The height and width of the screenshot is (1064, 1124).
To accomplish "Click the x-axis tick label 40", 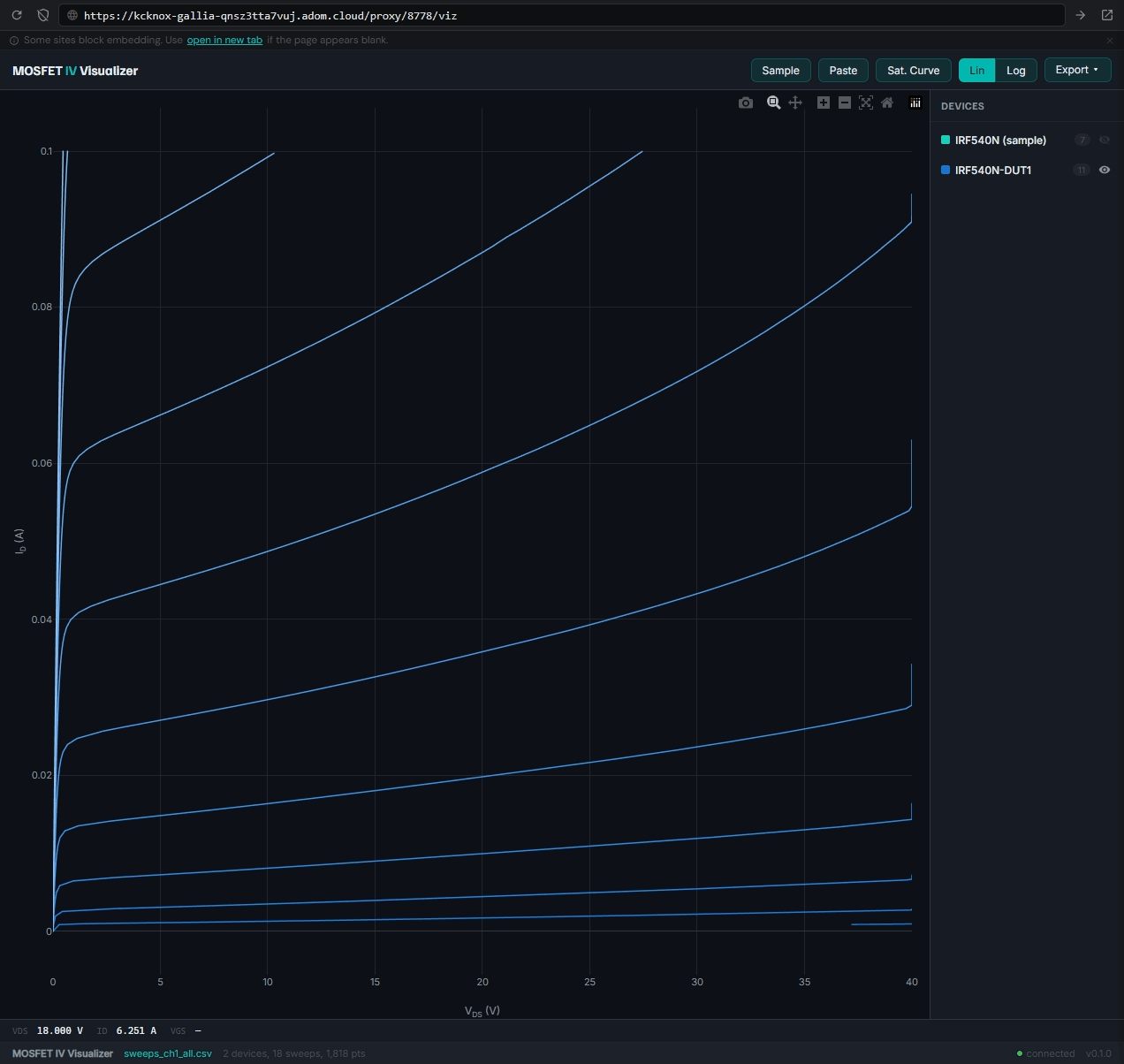I will (x=912, y=982).
